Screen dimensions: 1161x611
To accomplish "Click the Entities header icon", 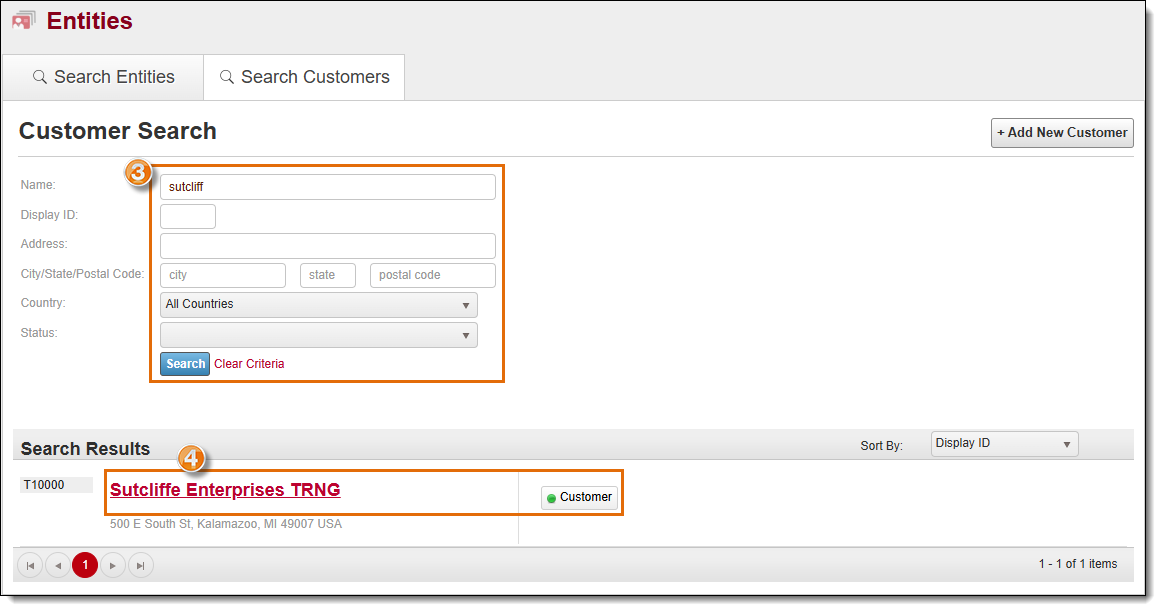I will 23,21.
